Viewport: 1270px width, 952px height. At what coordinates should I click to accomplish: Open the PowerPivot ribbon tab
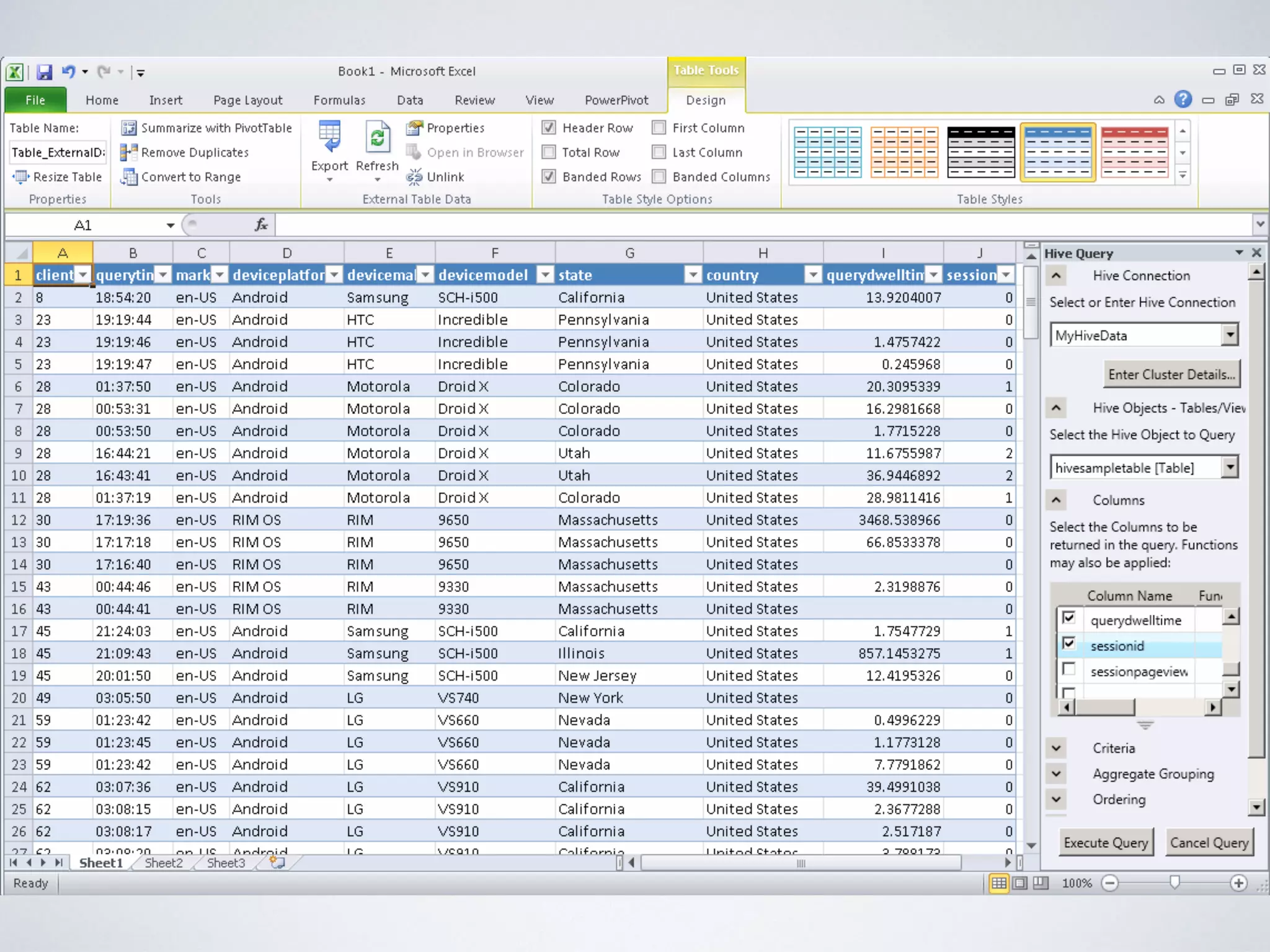pyautogui.click(x=616, y=100)
